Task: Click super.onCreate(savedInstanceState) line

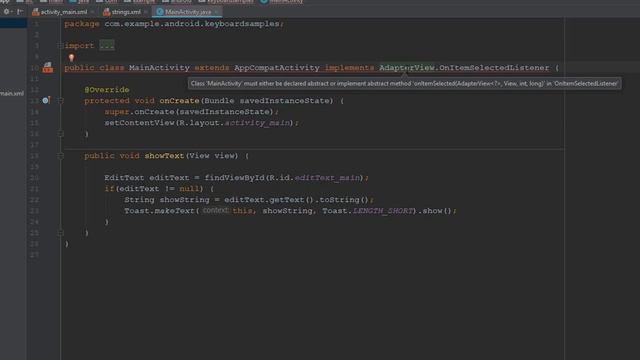Action: click(x=191, y=112)
